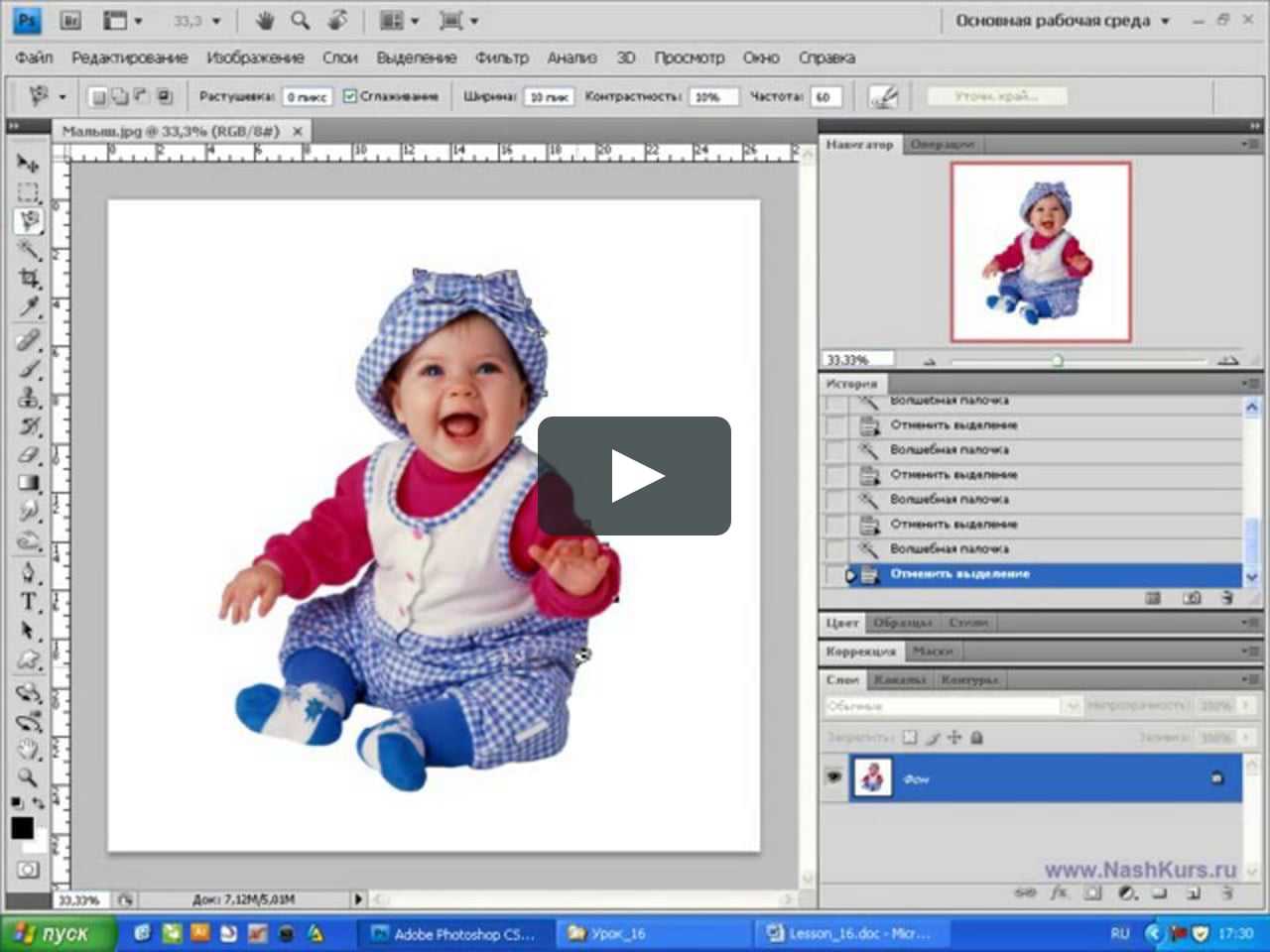
Task: Click the fx layer style icon
Action: (x=1059, y=892)
